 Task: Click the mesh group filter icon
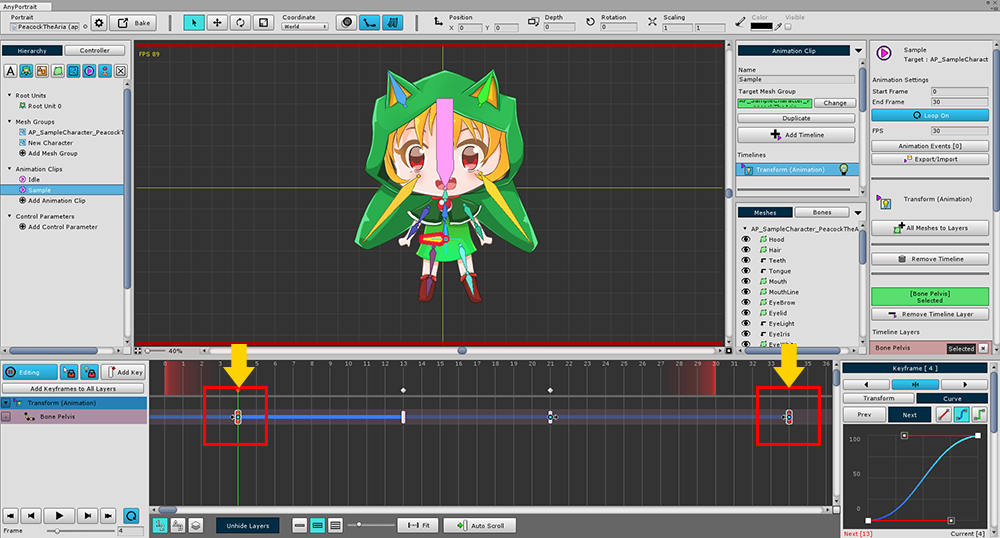click(x=73, y=71)
